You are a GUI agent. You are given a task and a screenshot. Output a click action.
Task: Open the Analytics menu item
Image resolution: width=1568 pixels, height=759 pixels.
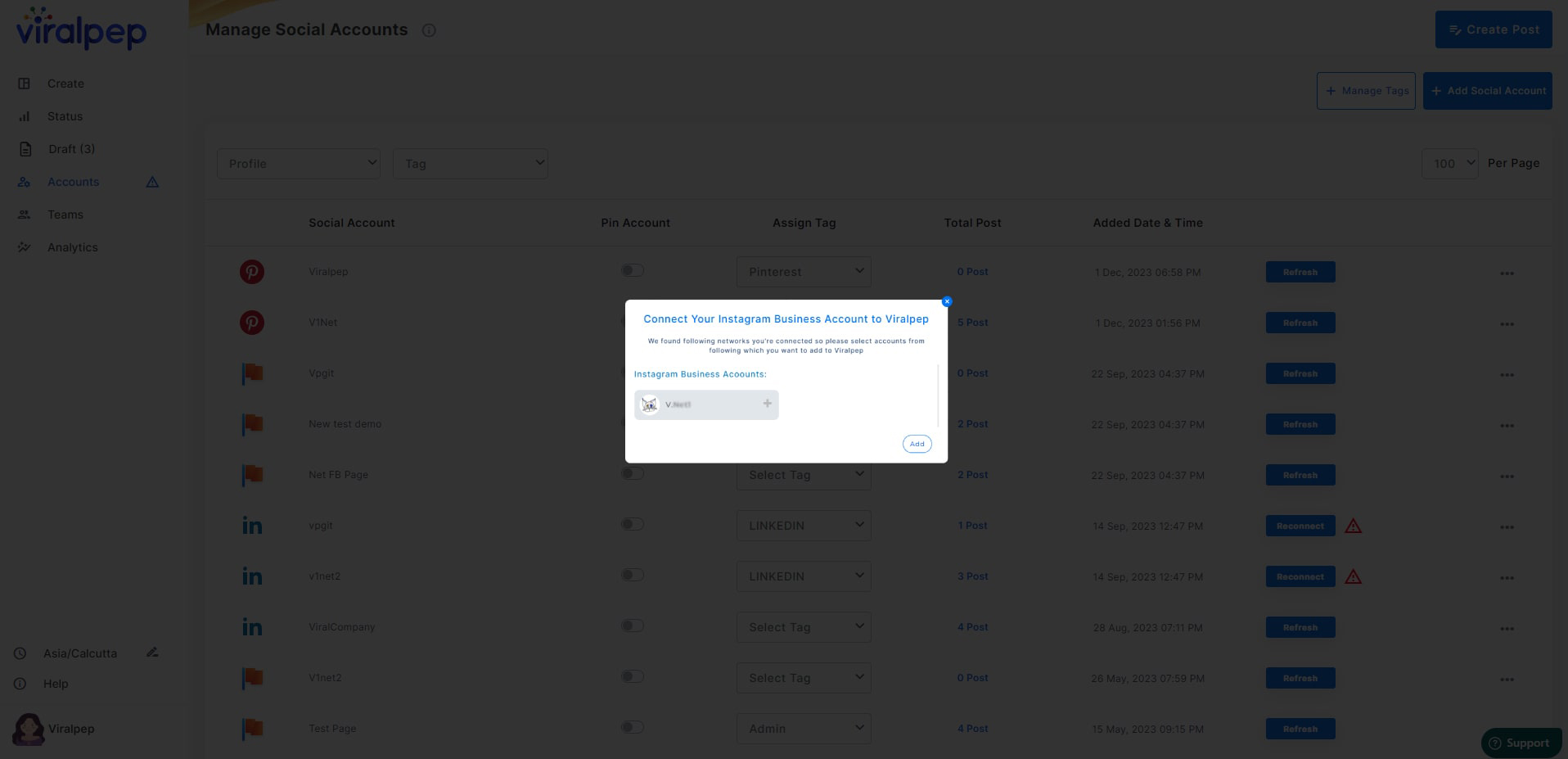tap(72, 247)
